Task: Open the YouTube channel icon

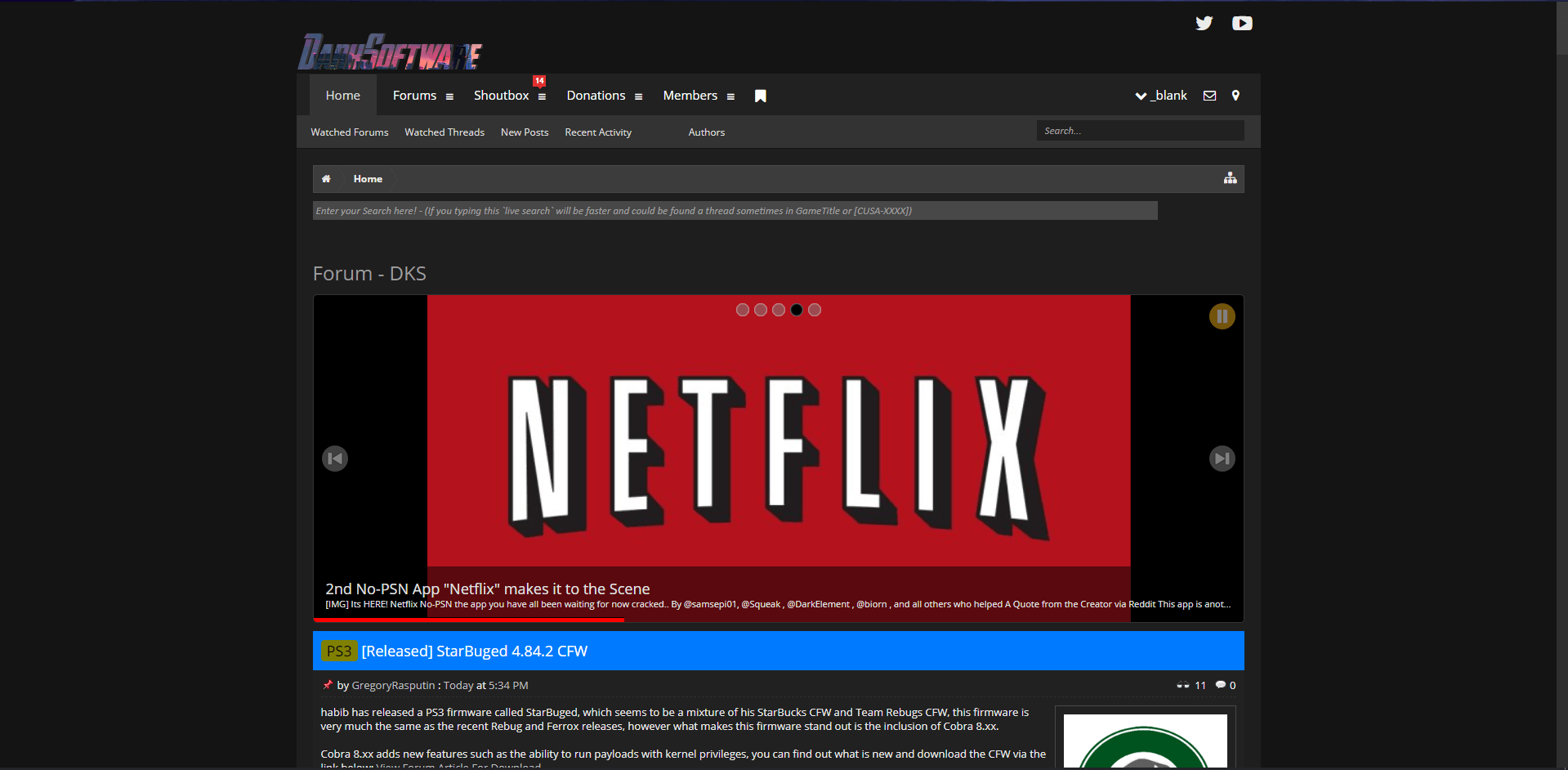Action: (1242, 23)
